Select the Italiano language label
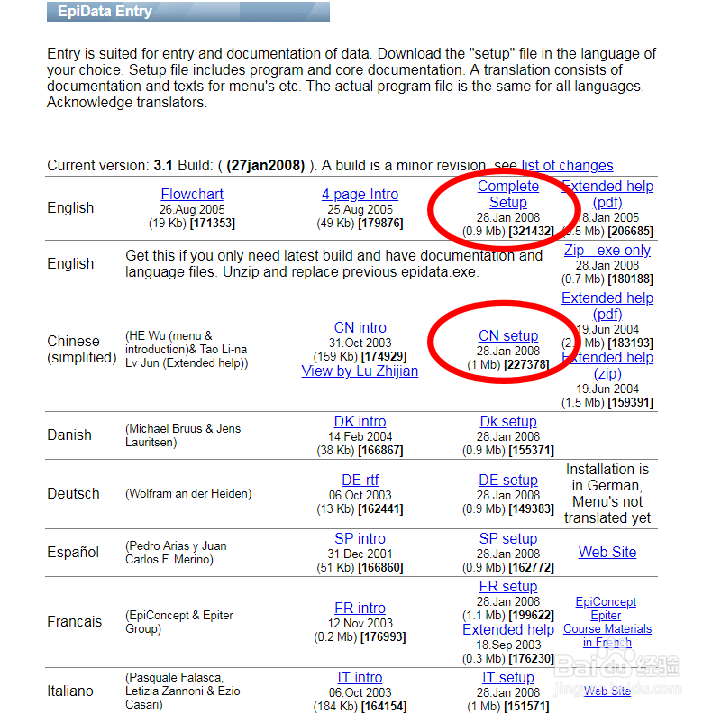 pyautogui.click(x=70, y=691)
